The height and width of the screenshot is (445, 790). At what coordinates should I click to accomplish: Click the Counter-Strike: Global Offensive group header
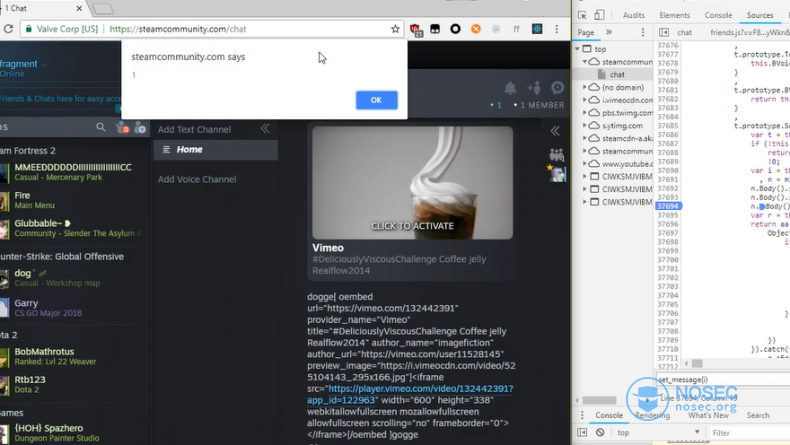click(x=61, y=257)
